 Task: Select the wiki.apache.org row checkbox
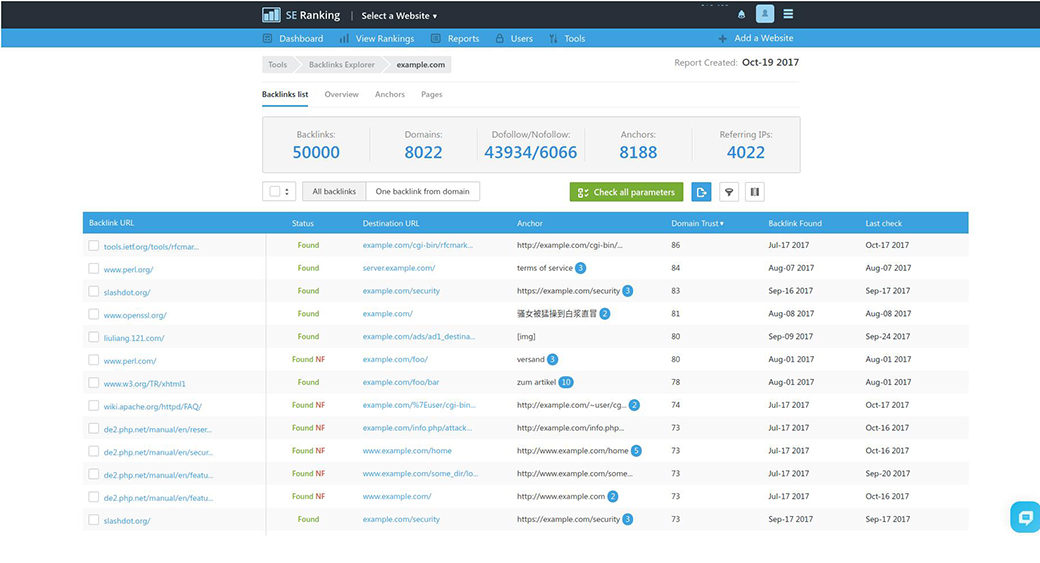point(94,406)
